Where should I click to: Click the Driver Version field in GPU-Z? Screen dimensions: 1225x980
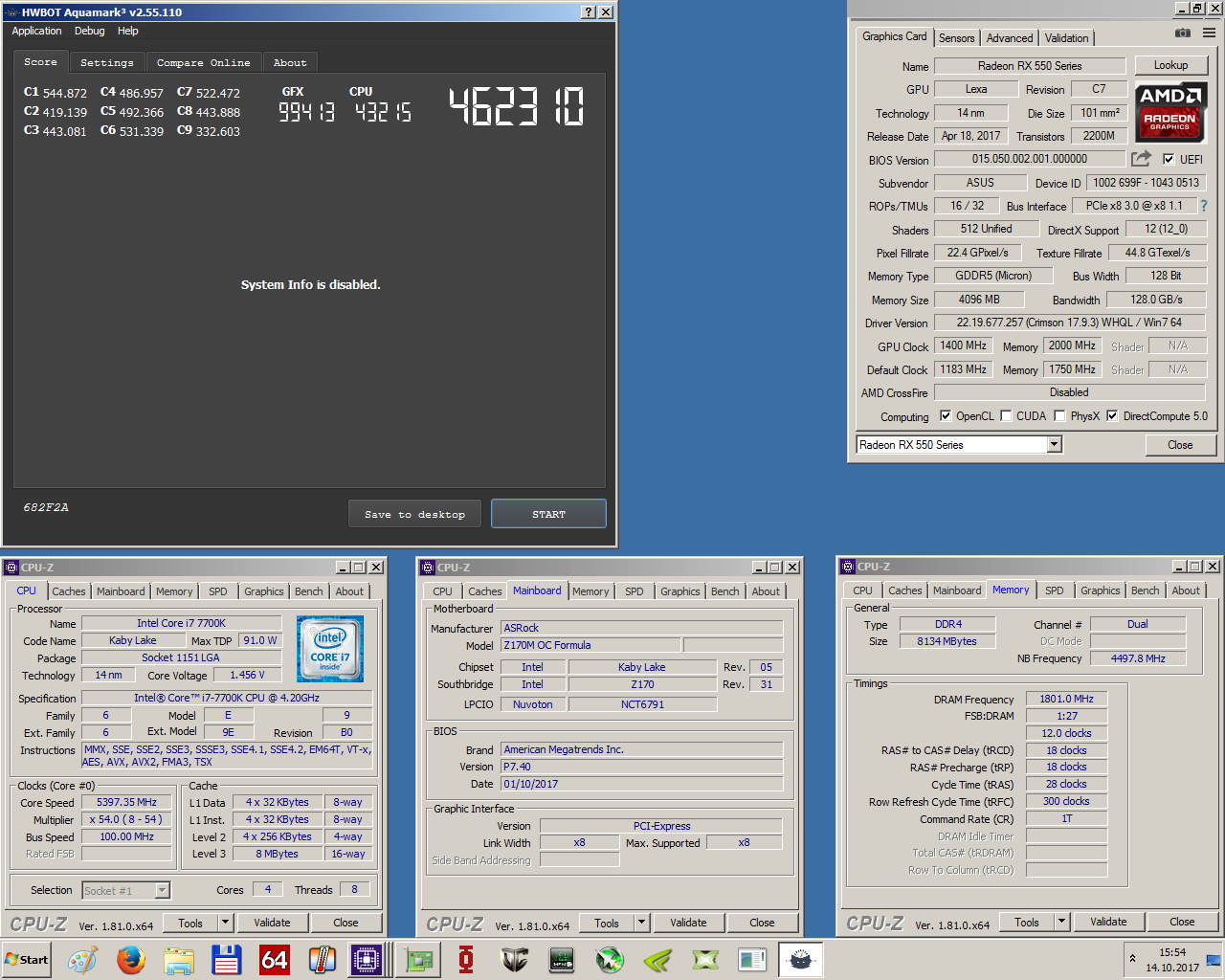point(1069,323)
